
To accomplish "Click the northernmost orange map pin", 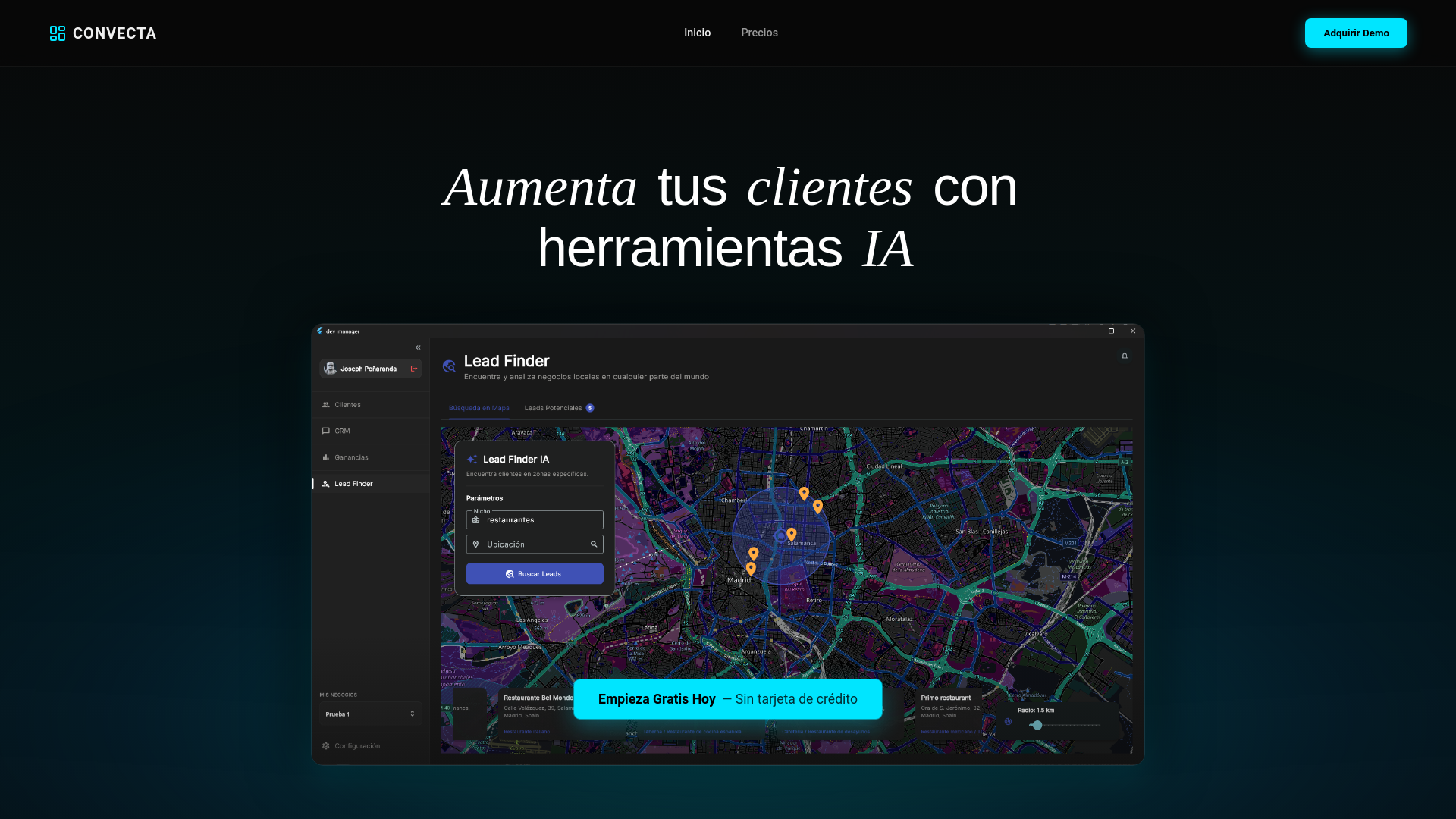I will [x=804, y=494].
